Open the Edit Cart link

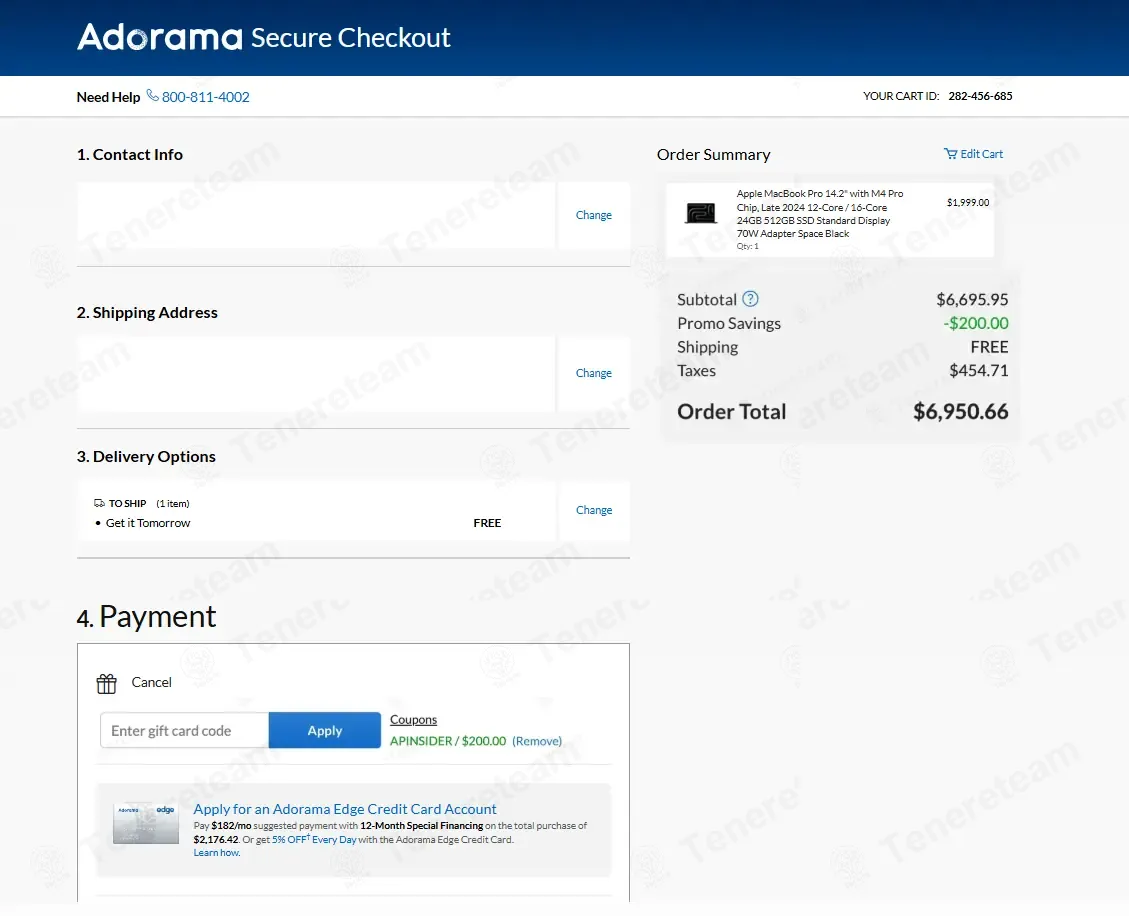tap(981, 153)
